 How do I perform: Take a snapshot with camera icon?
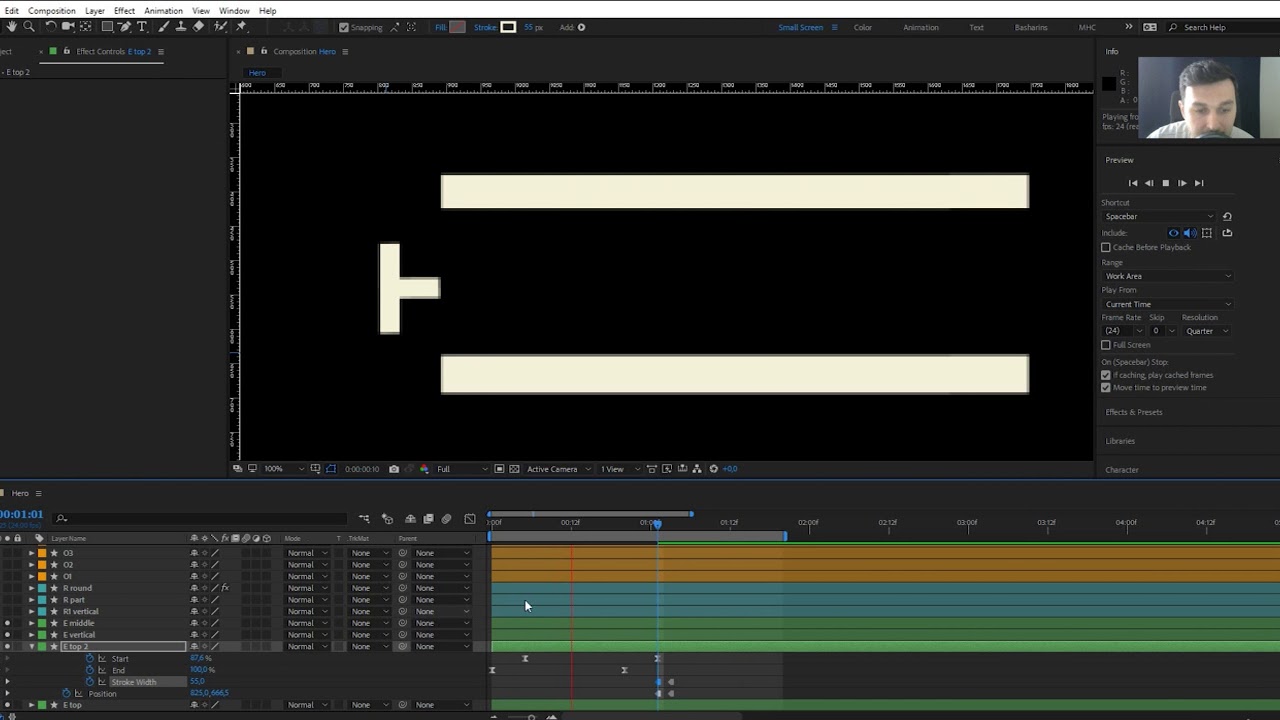point(394,469)
